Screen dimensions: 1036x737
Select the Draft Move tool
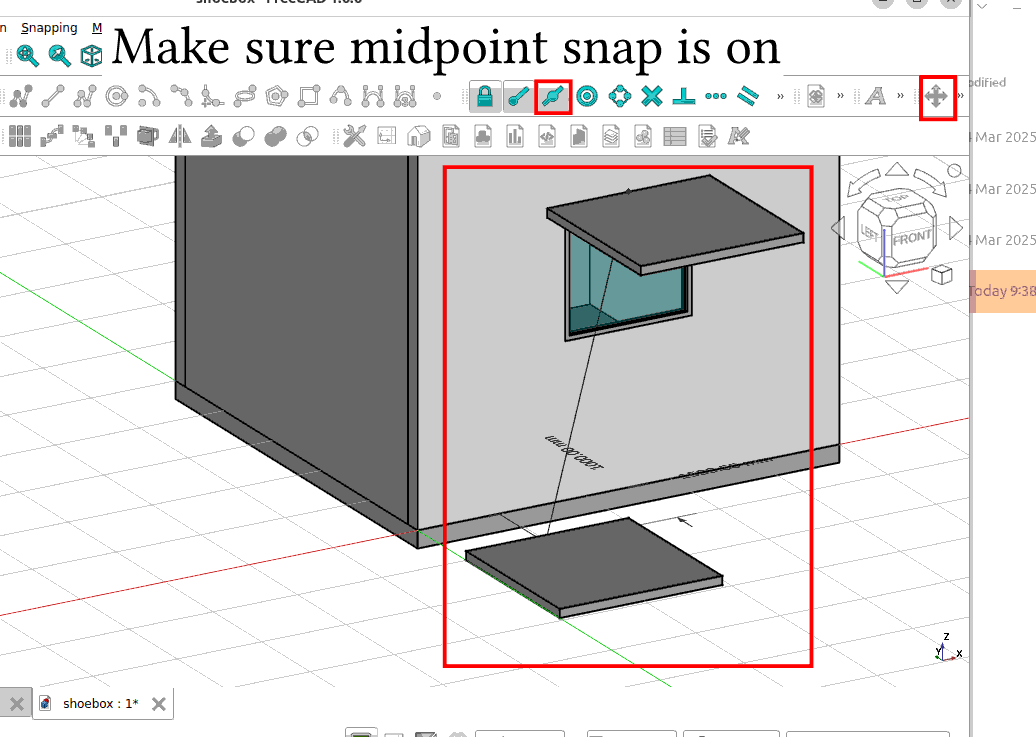coord(937,97)
